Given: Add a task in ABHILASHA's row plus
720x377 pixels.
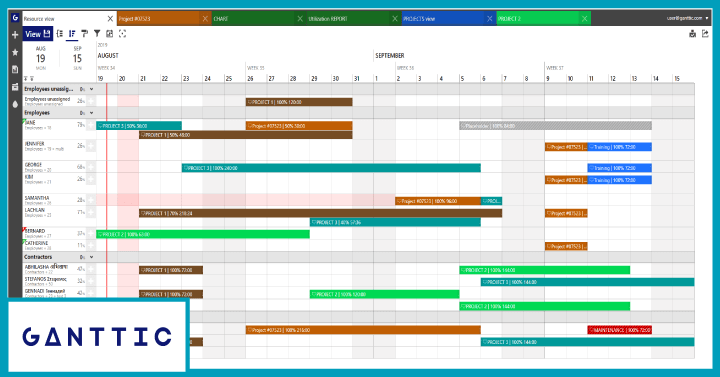Looking at the screenshot, I should pos(91,269).
